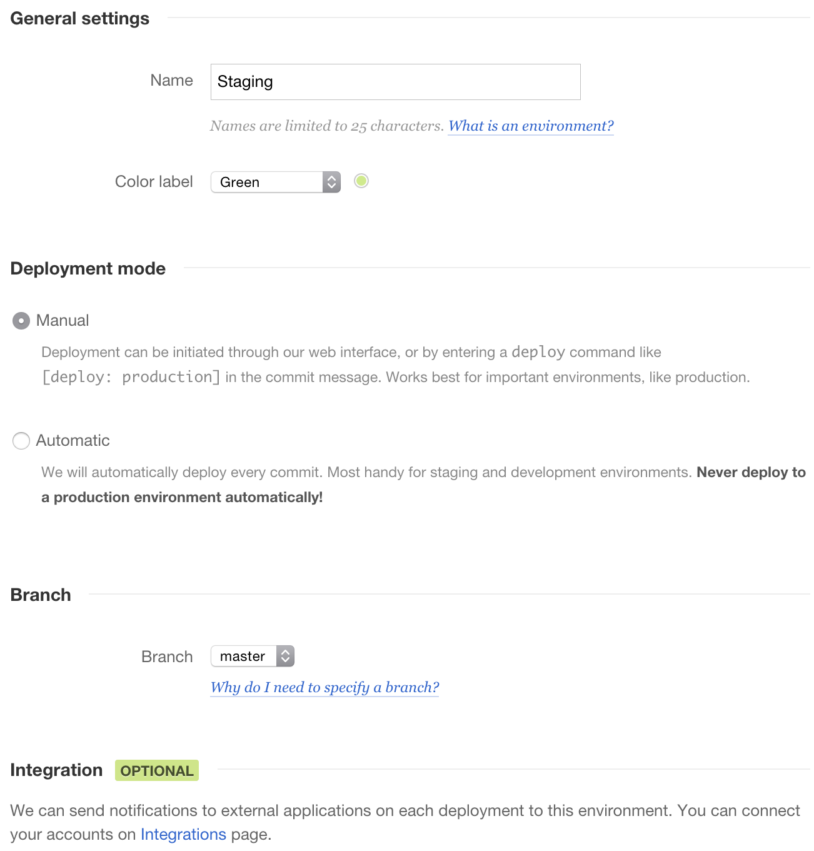Viewport: 814px width, 851px height.
Task: Click the Deployment mode section heading
Action: [x=88, y=269]
